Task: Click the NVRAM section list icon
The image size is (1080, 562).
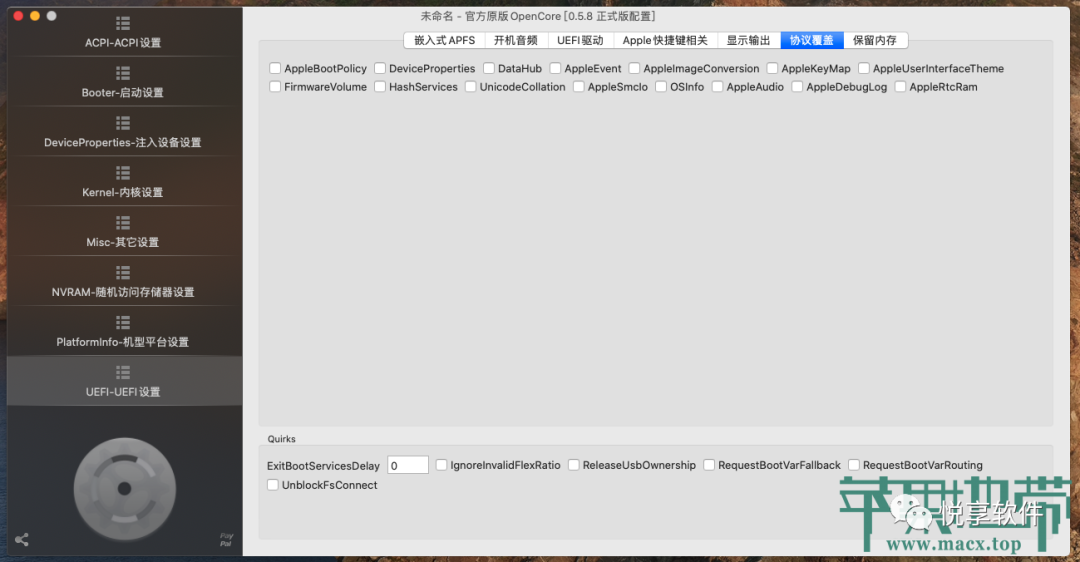Action: pos(123,273)
